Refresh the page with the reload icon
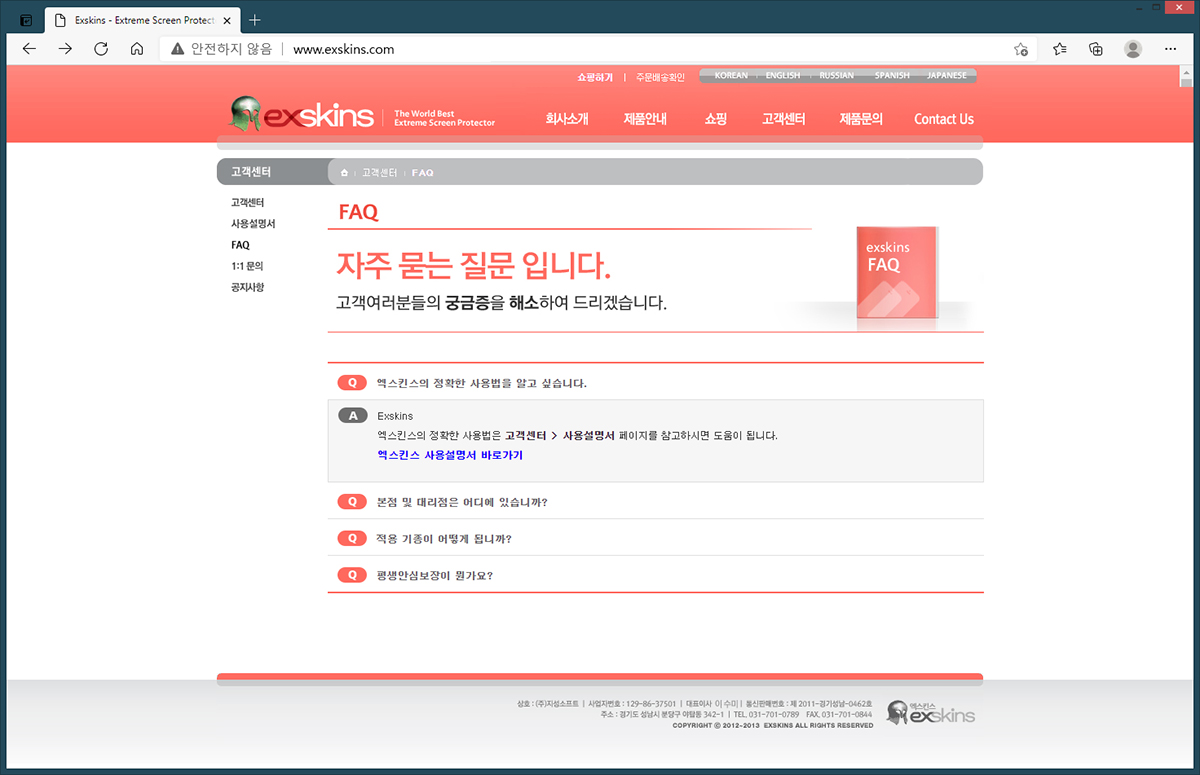This screenshot has height=775, width=1200. point(101,49)
